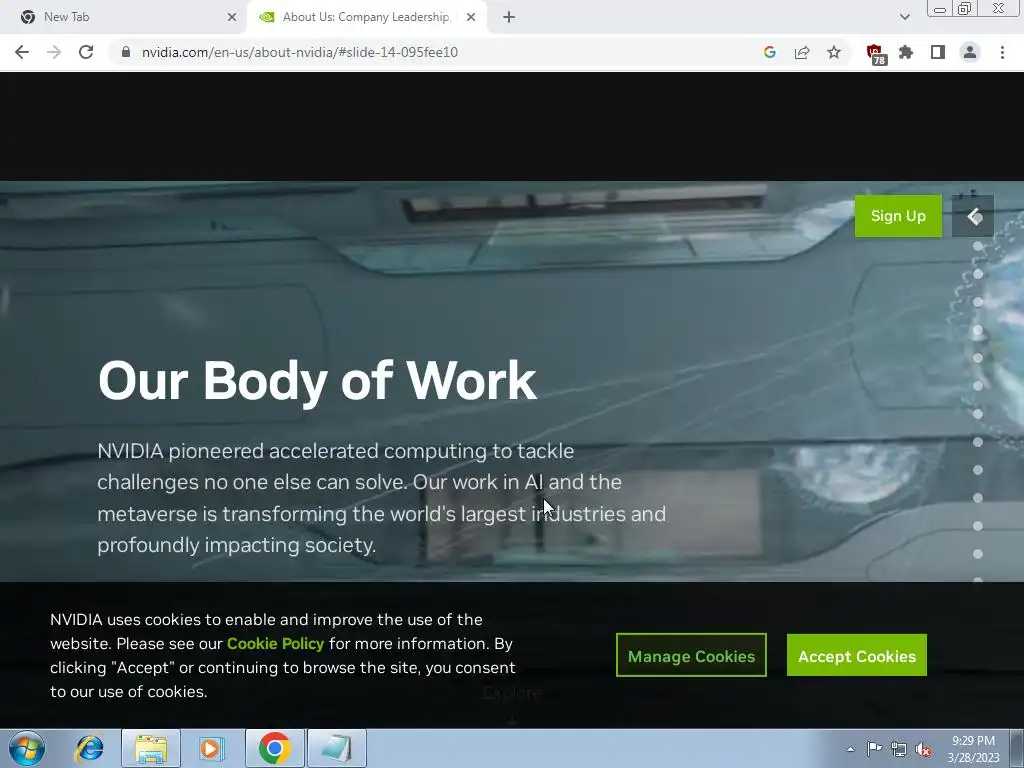Open Windows Media Player in taskbar
1024x768 pixels.
tap(212, 748)
